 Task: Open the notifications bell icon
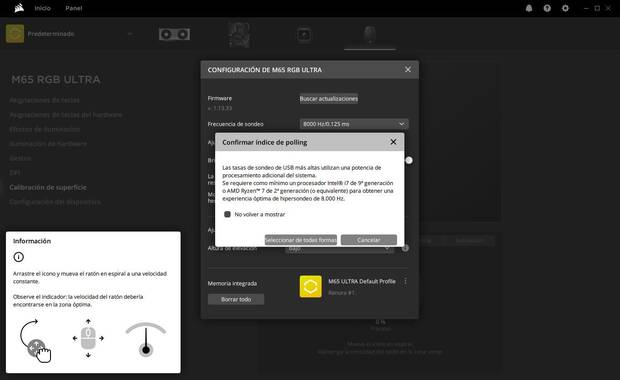(x=529, y=8)
